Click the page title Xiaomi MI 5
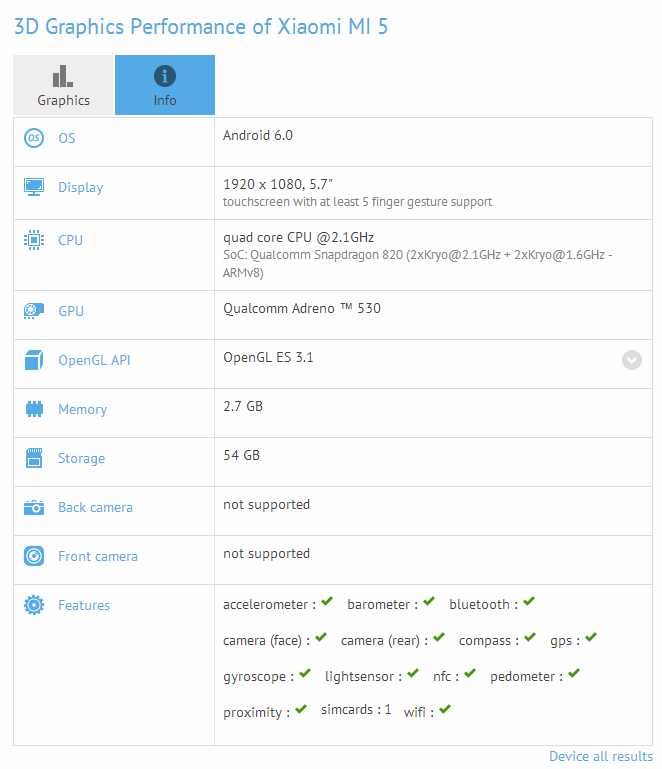Viewport: 662px width, 769px height. pyautogui.click(x=200, y=26)
